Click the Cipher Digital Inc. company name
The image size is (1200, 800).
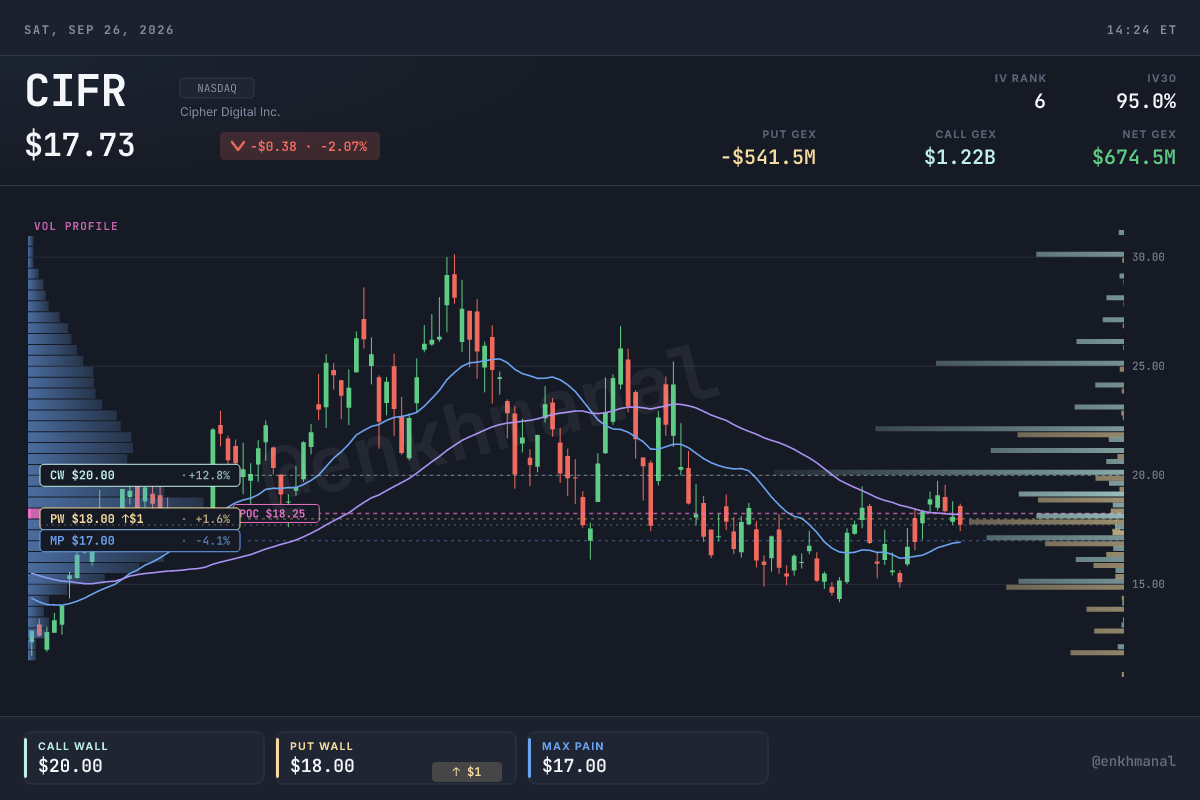pos(230,112)
